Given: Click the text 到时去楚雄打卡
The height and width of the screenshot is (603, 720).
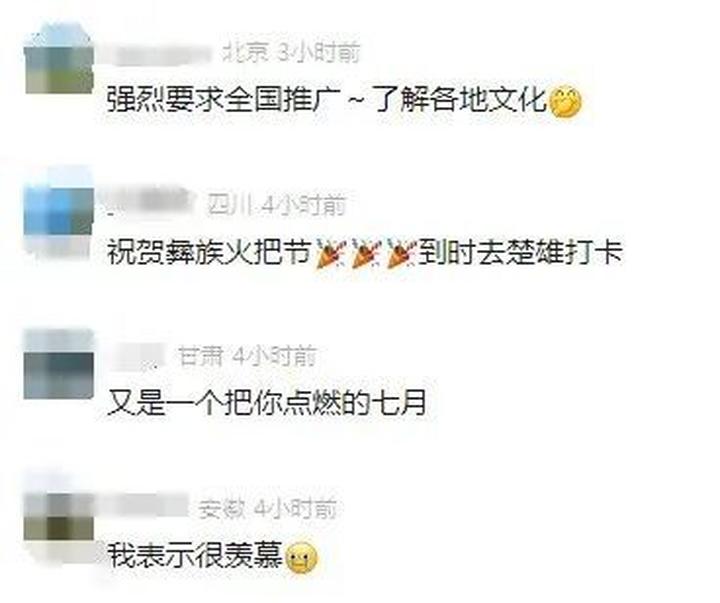Looking at the screenshot, I should click(x=520, y=253).
